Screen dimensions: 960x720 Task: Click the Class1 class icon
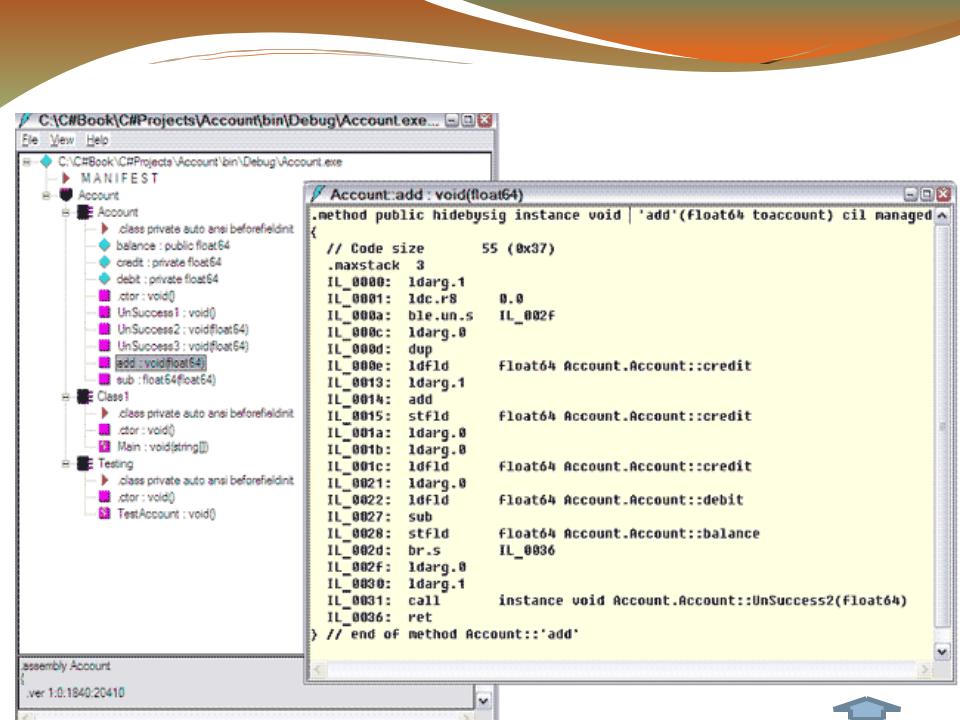coord(85,397)
